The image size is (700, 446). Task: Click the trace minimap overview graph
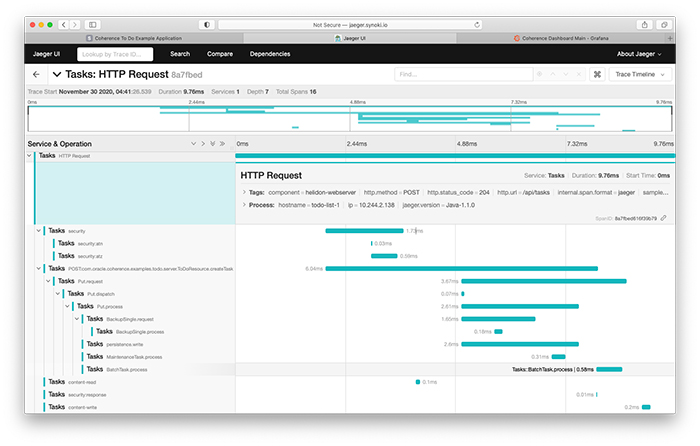tap(350, 119)
